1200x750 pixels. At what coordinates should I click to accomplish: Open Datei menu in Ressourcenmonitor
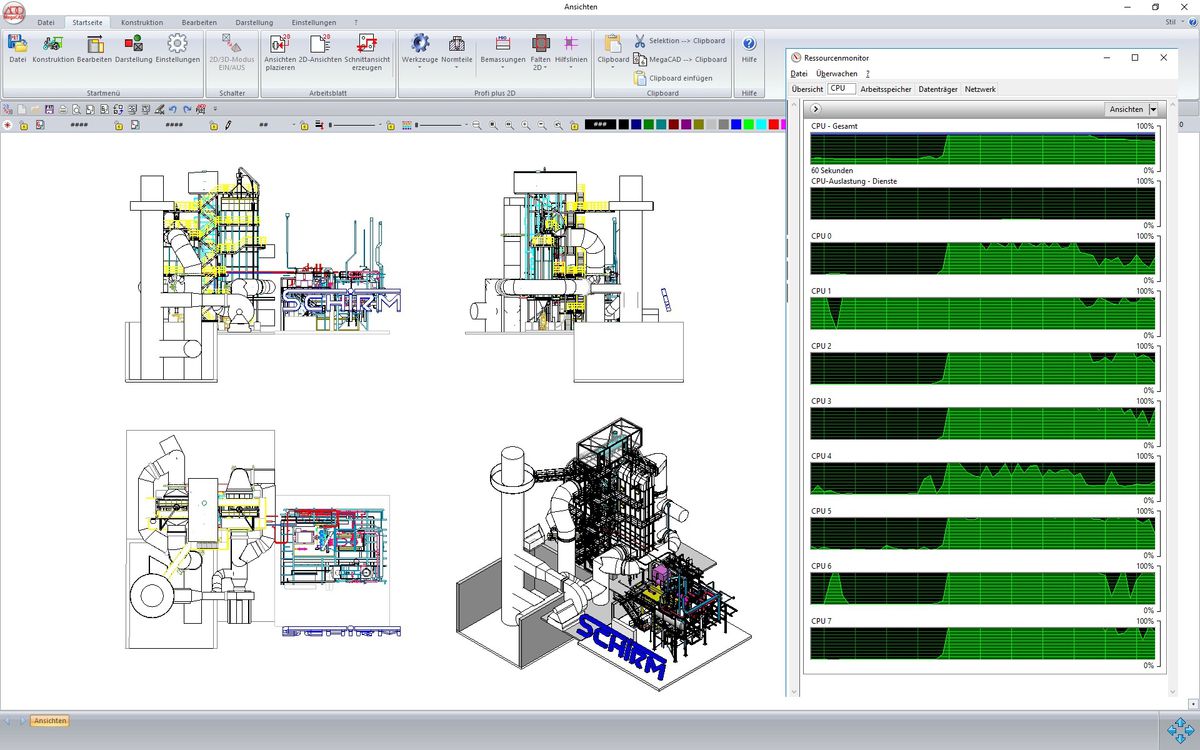tap(799, 74)
